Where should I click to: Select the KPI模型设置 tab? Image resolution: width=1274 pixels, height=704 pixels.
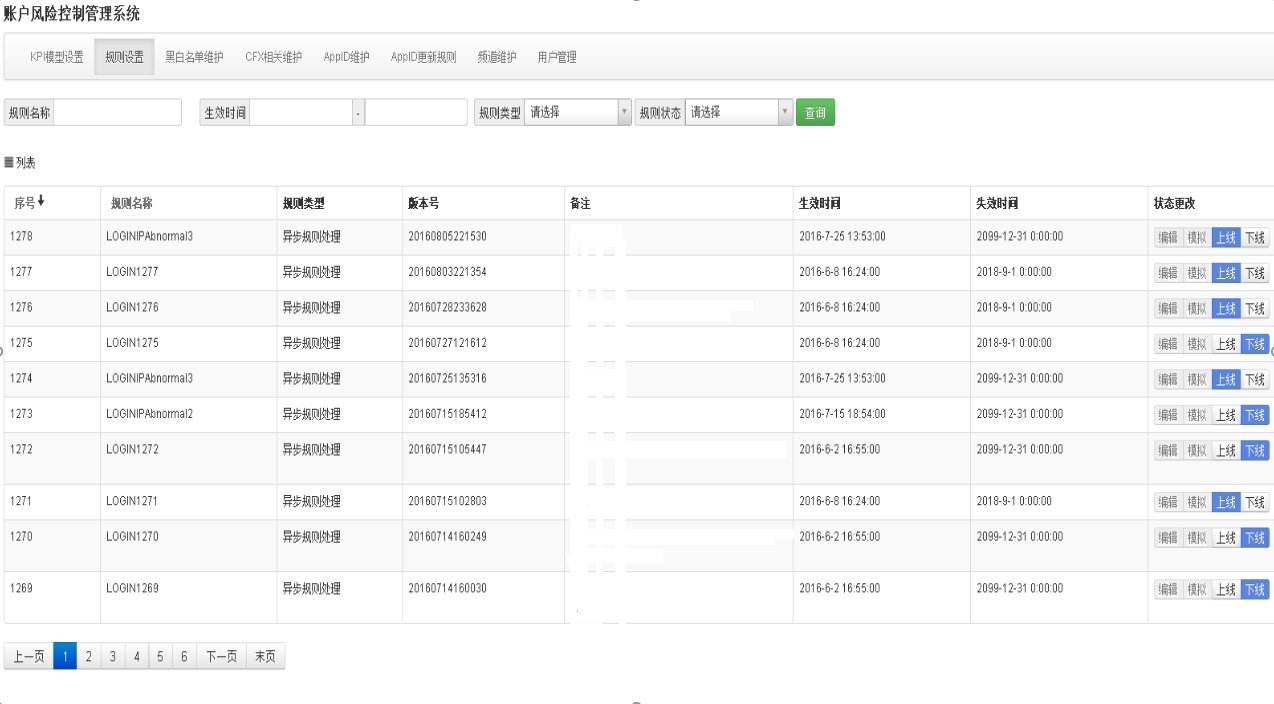pyautogui.click(x=57, y=58)
